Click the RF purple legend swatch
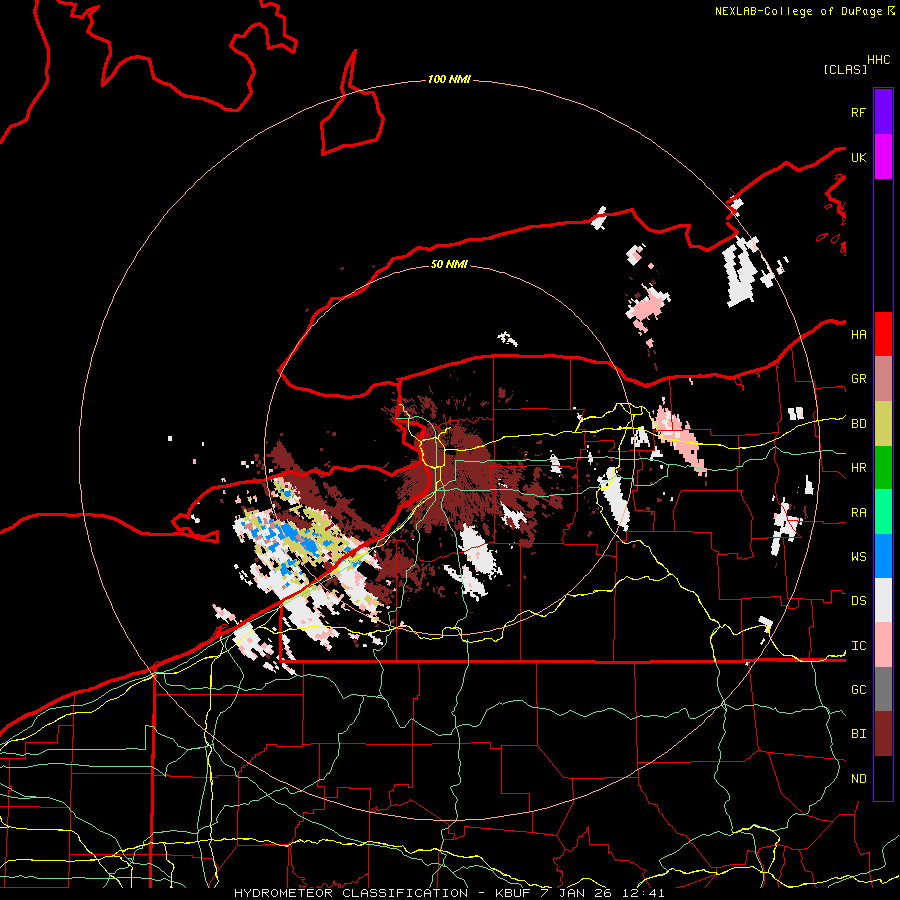900x900 pixels. pos(883,112)
